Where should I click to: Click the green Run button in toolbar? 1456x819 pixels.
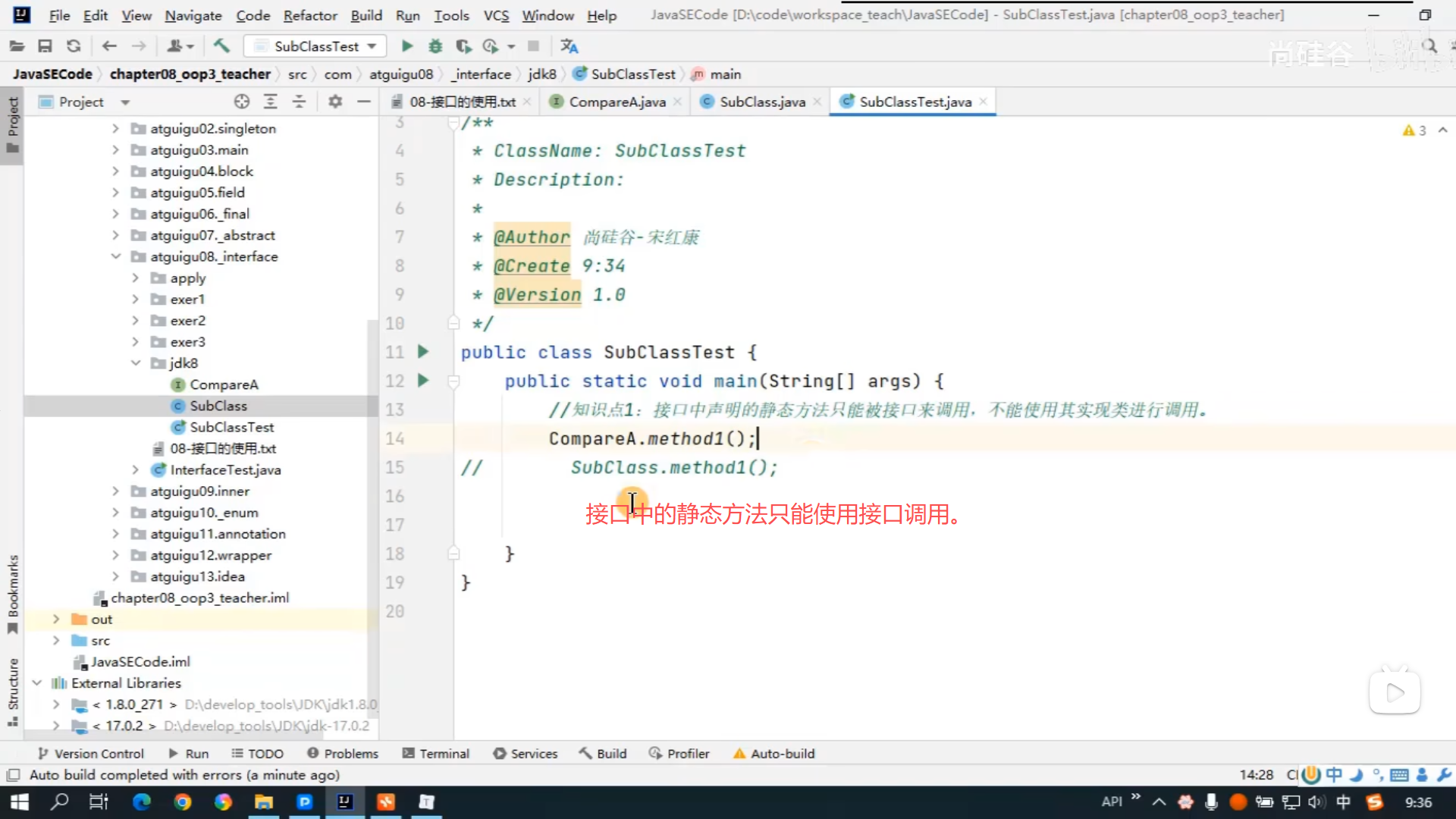pos(407,46)
